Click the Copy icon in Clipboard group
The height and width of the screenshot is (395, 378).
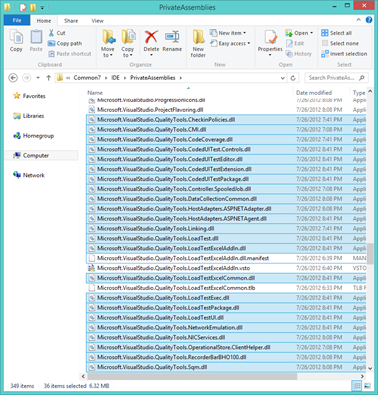(x=16, y=41)
